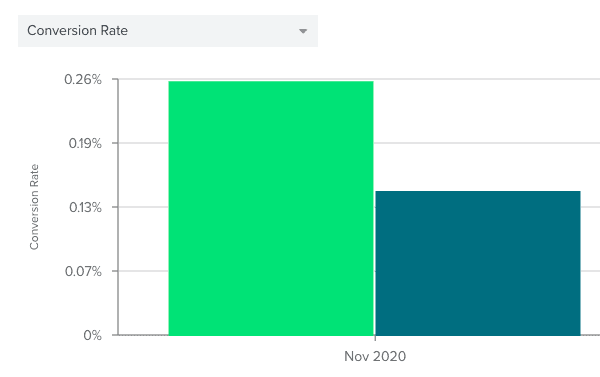Select the green bar for Nov 2020
The height and width of the screenshot is (377, 600).
click(271, 208)
